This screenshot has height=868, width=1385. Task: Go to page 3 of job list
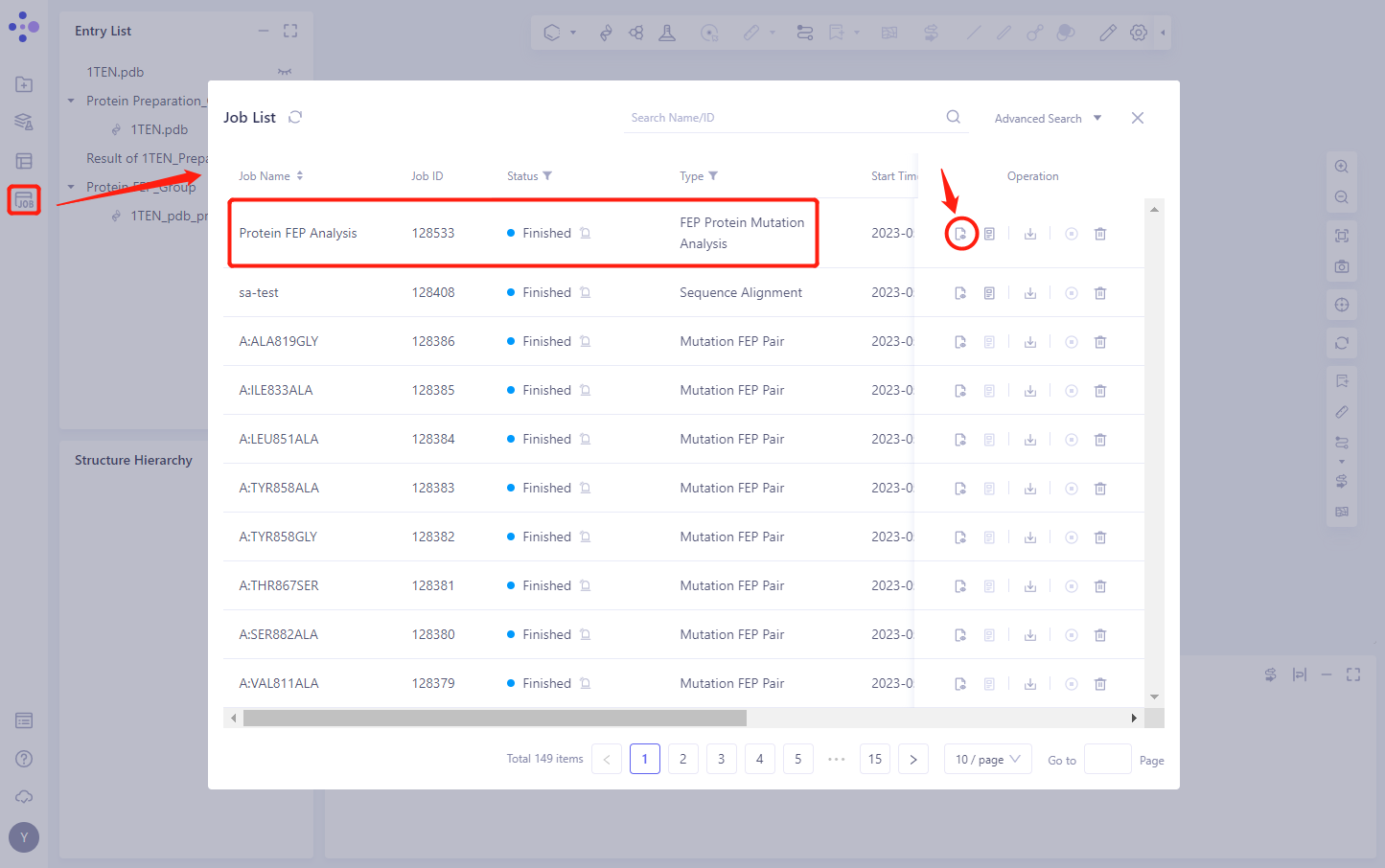(x=721, y=759)
